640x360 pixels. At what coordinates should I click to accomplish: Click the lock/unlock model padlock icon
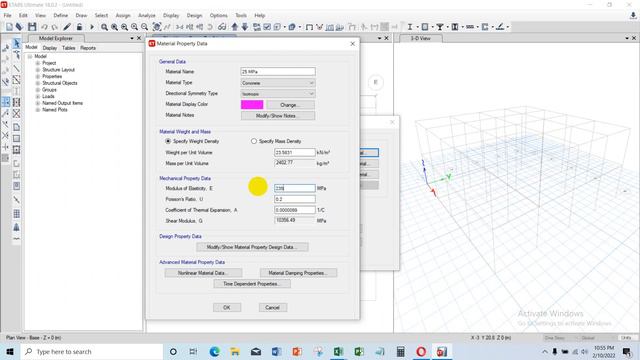click(x=80, y=27)
